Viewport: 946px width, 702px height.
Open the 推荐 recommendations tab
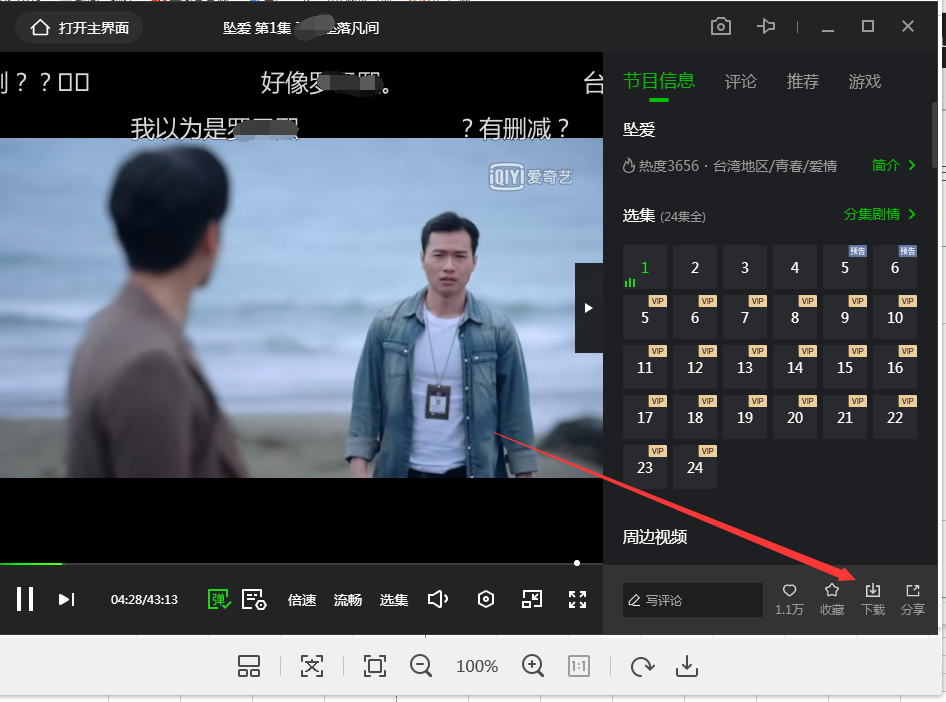tap(803, 82)
